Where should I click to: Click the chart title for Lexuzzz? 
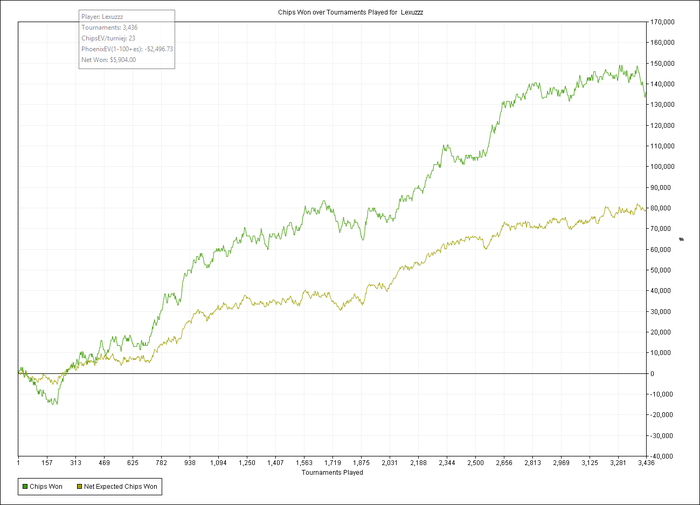click(x=350, y=13)
